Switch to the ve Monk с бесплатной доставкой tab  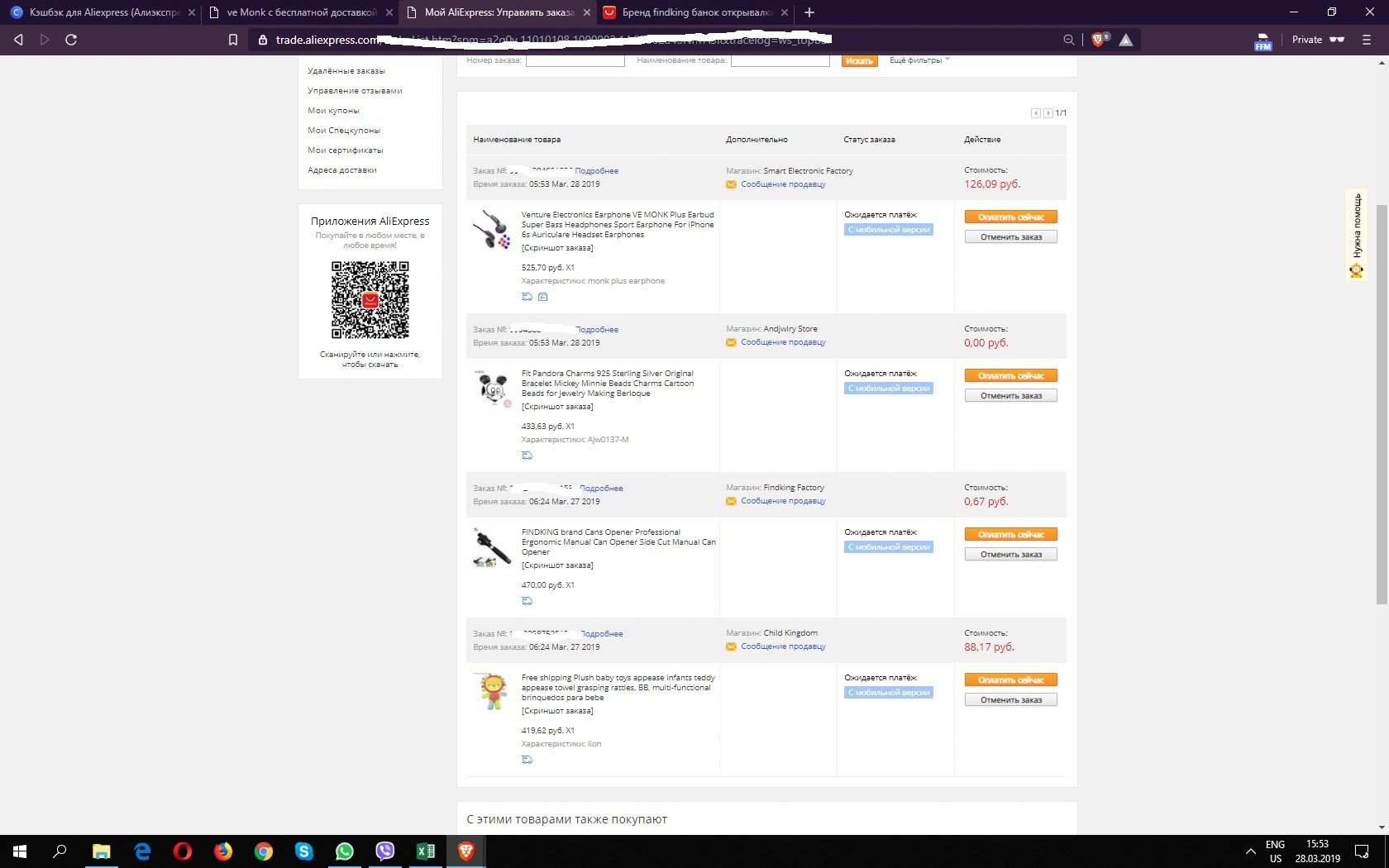click(299, 12)
